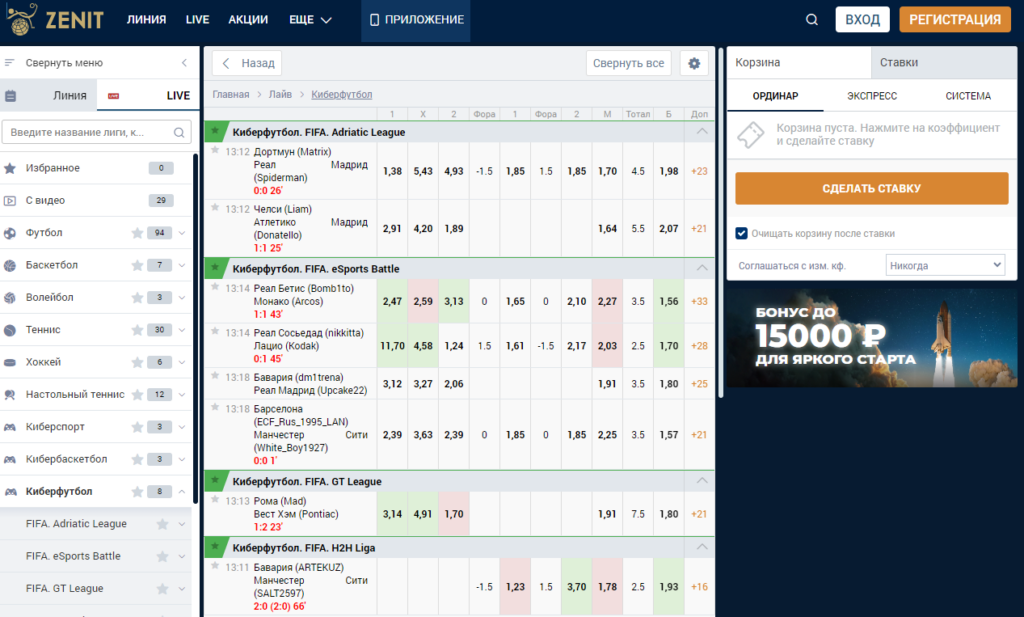
Task: Toggle green star of H2H Liga header
Action: (x=215, y=547)
